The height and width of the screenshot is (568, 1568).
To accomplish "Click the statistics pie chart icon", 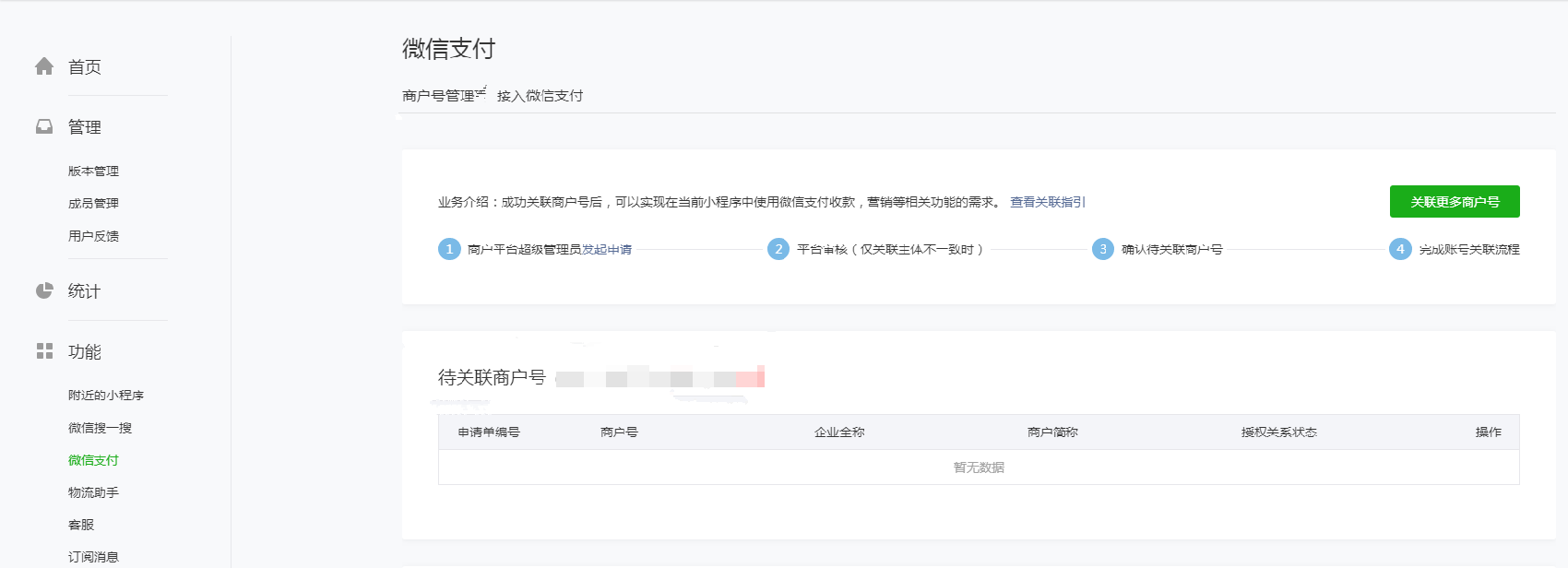I will click(44, 290).
